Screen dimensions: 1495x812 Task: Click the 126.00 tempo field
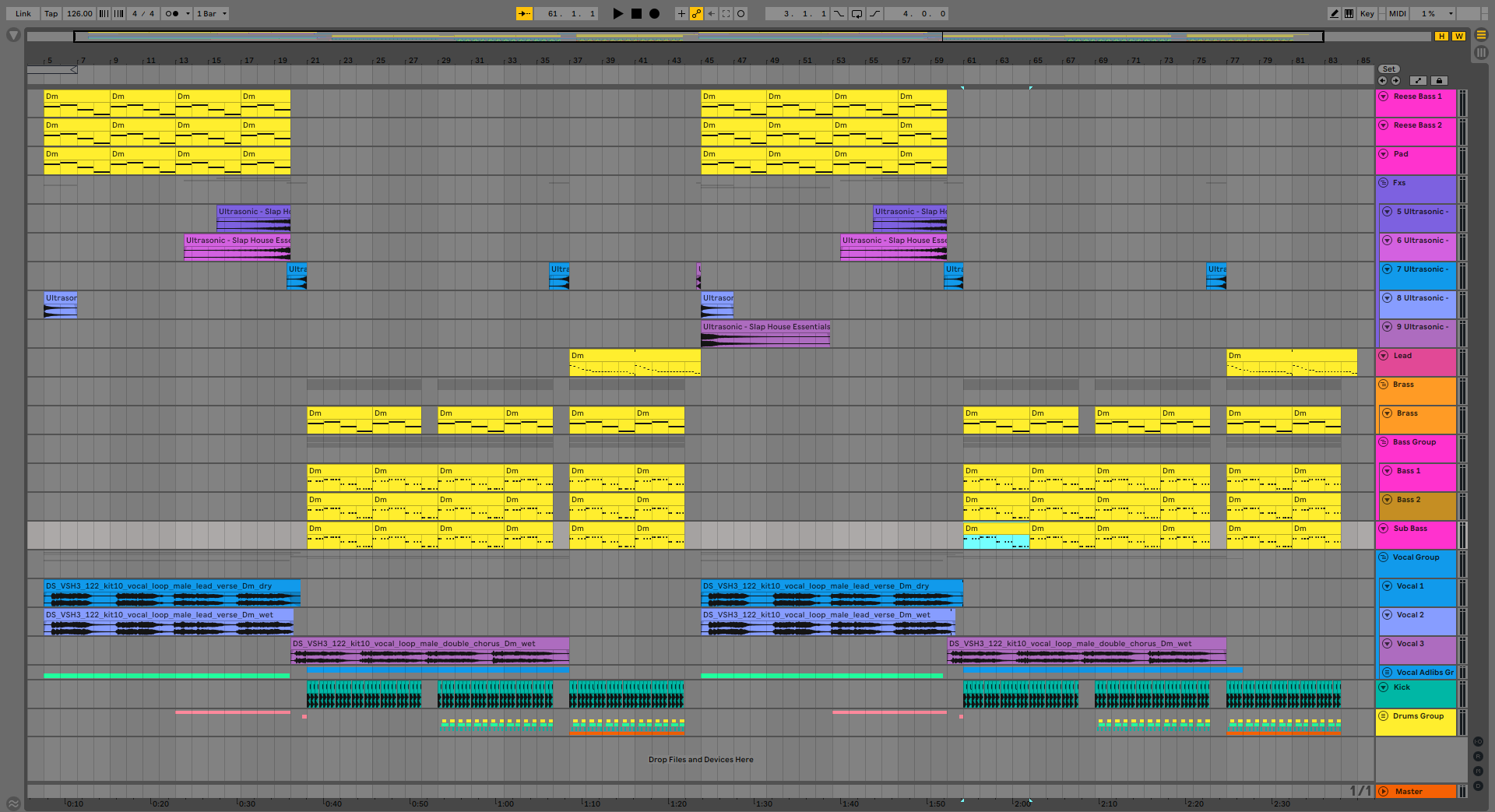tap(79, 13)
